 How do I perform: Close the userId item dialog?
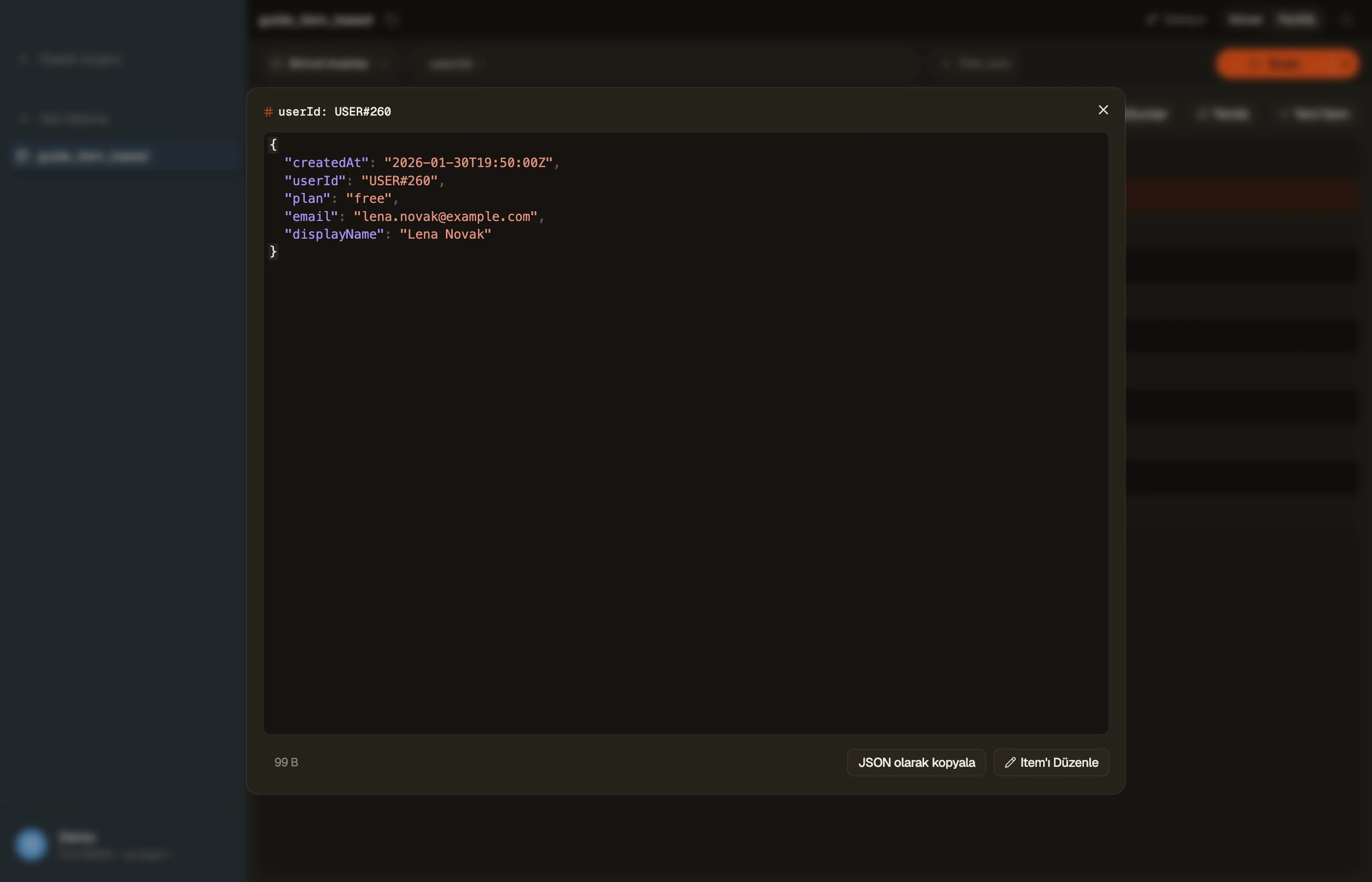(x=1103, y=110)
